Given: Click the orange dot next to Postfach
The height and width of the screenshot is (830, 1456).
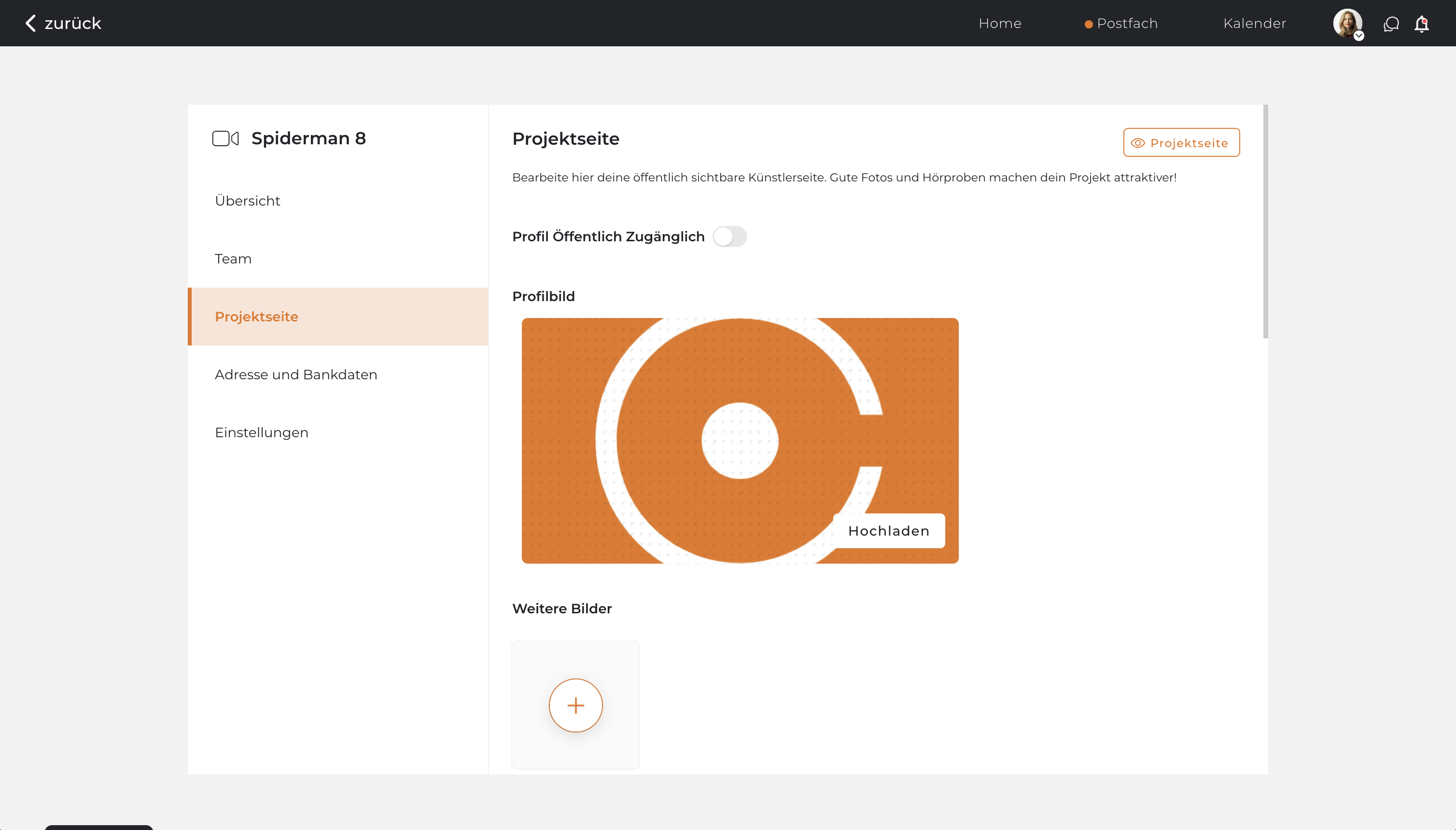Looking at the screenshot, I should (x=1088, y=24).
